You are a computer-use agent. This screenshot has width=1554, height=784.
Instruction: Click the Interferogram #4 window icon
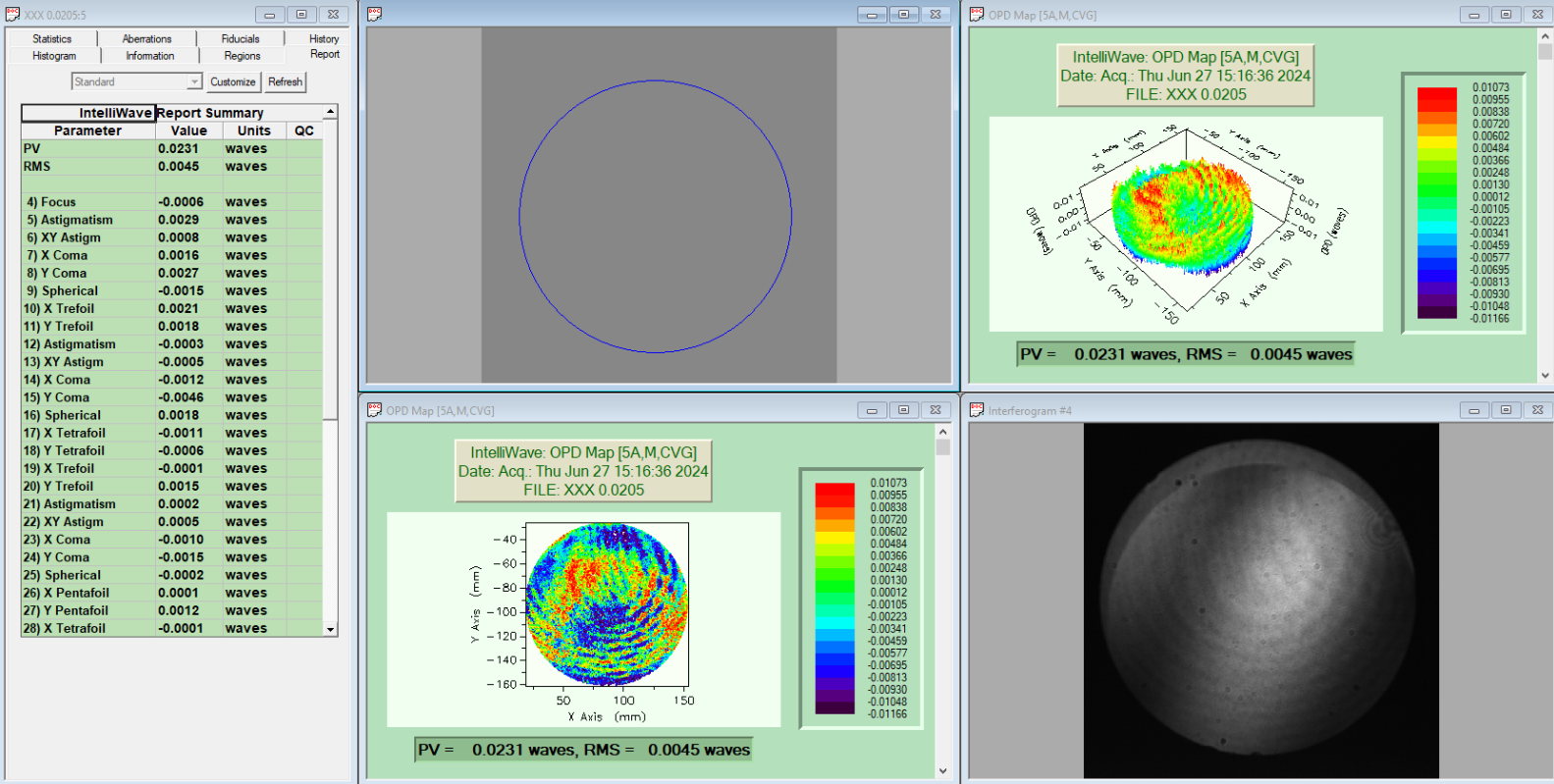tap(977, 410)
